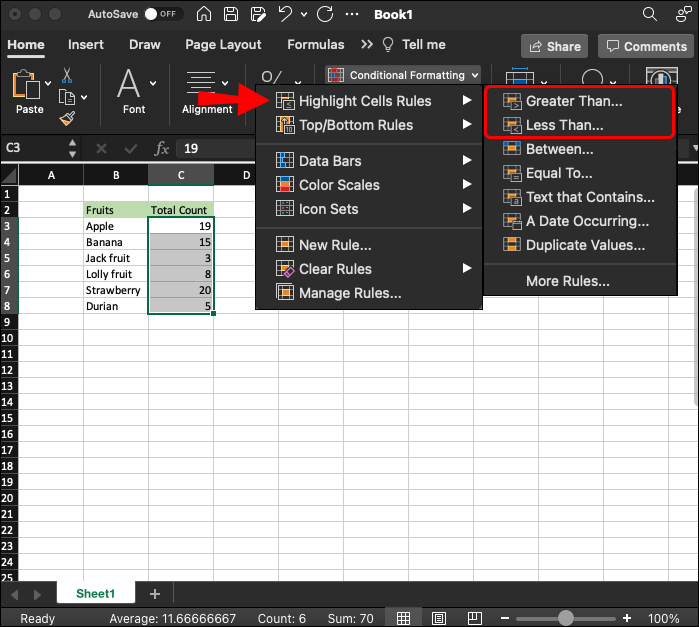
Task: Choose the Greater Than... rule
Action: (x=573, y=101)
